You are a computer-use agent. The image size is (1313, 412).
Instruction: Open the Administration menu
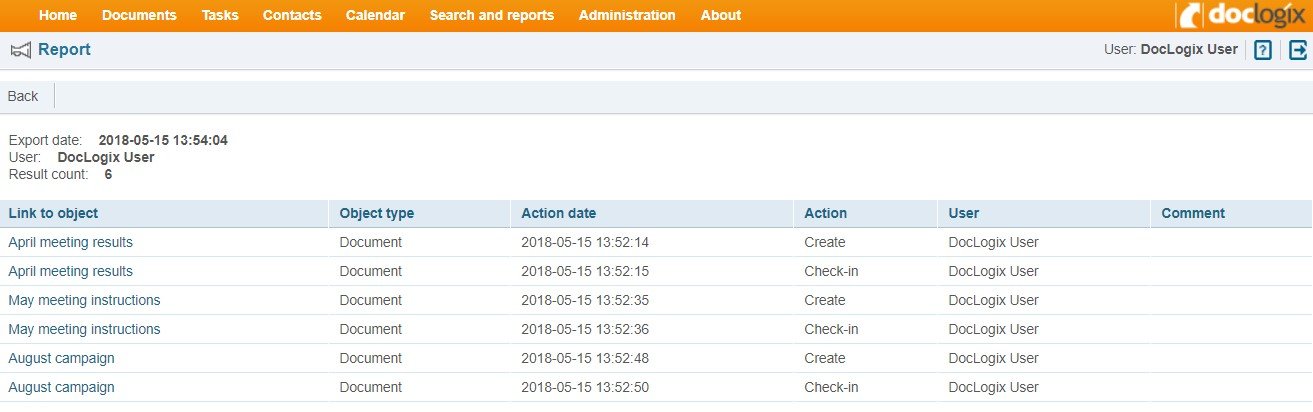(x=627, y=15)
